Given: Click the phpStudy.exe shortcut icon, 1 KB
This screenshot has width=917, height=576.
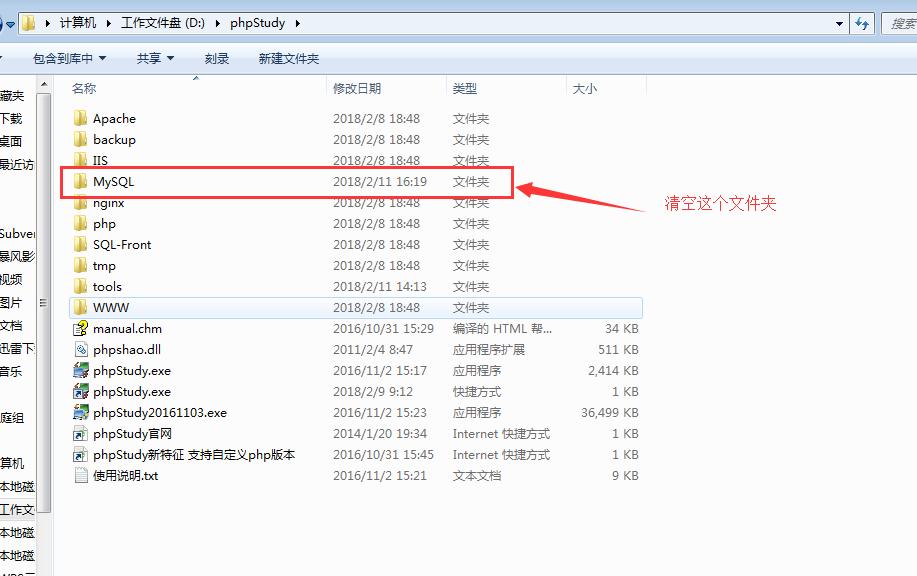Looking at the screenshot, I should click(80, 392).
